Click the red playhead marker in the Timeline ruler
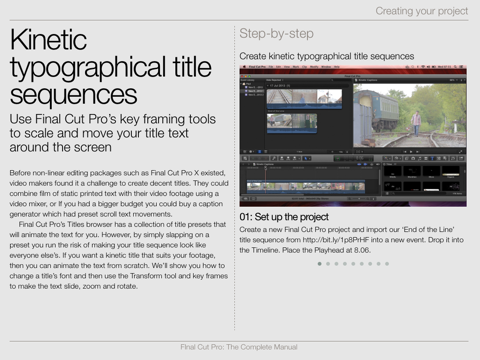The image size is (480, 360). pos(266,168)
